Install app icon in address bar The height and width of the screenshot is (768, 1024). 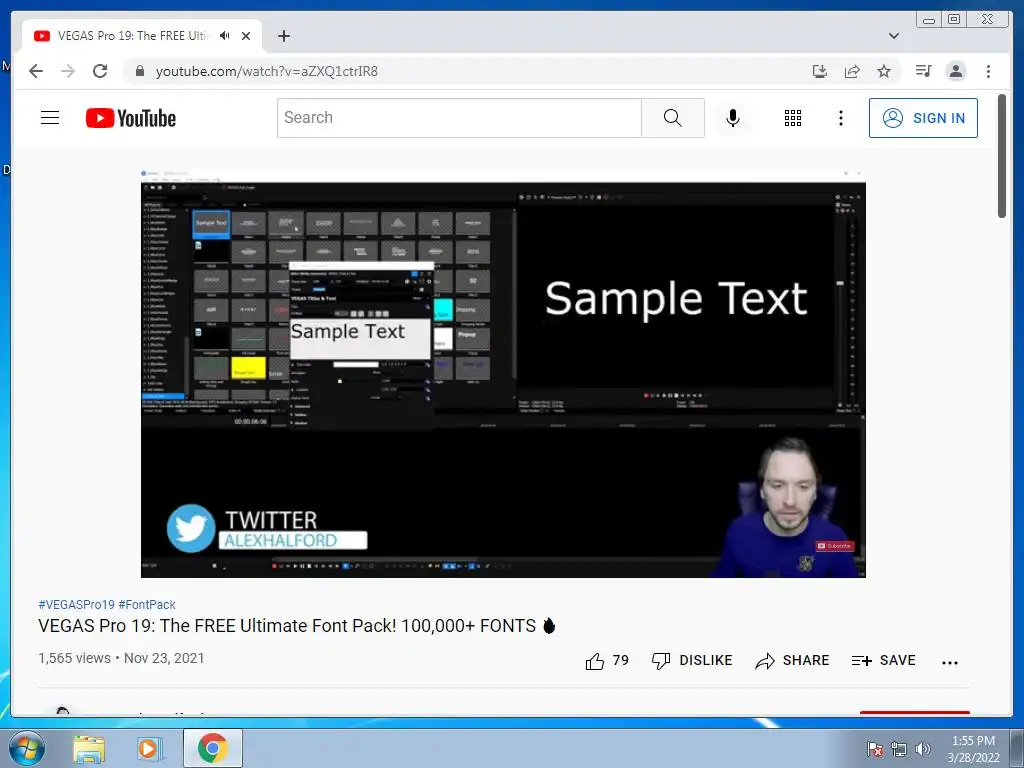tap(820, 71)
